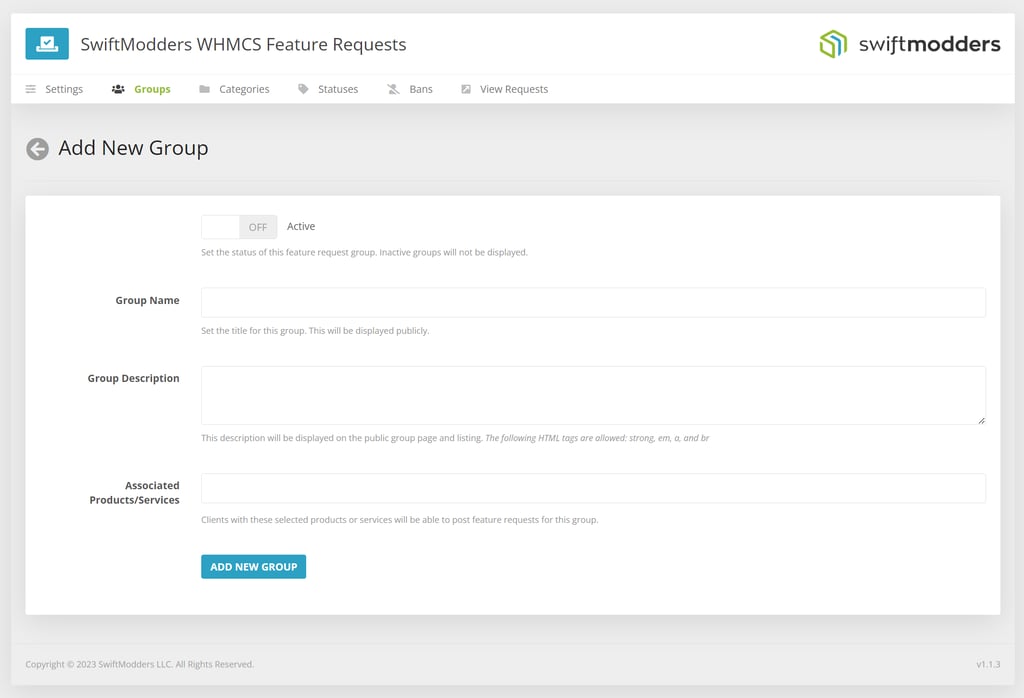Viewport: 1024px width, 698px height.
Task: Click the blue feature requests logo icon
Action: pos(47,44)
